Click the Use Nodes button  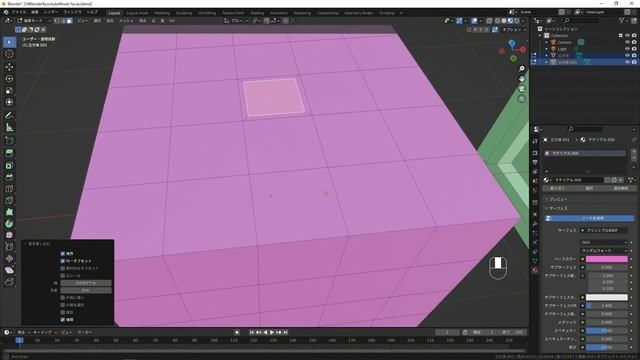click(x=589, y=218)
